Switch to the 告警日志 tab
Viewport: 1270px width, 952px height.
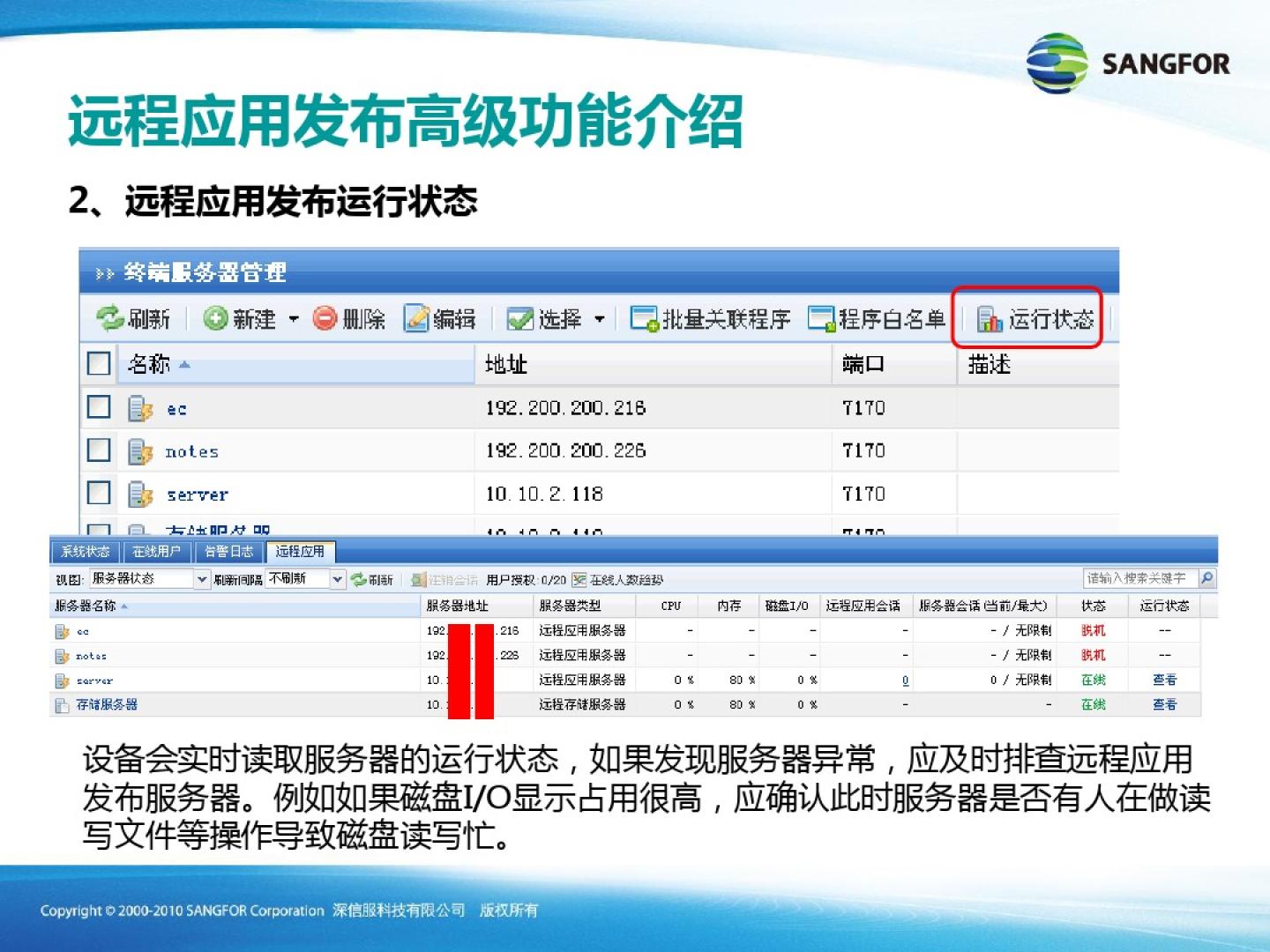228,552
